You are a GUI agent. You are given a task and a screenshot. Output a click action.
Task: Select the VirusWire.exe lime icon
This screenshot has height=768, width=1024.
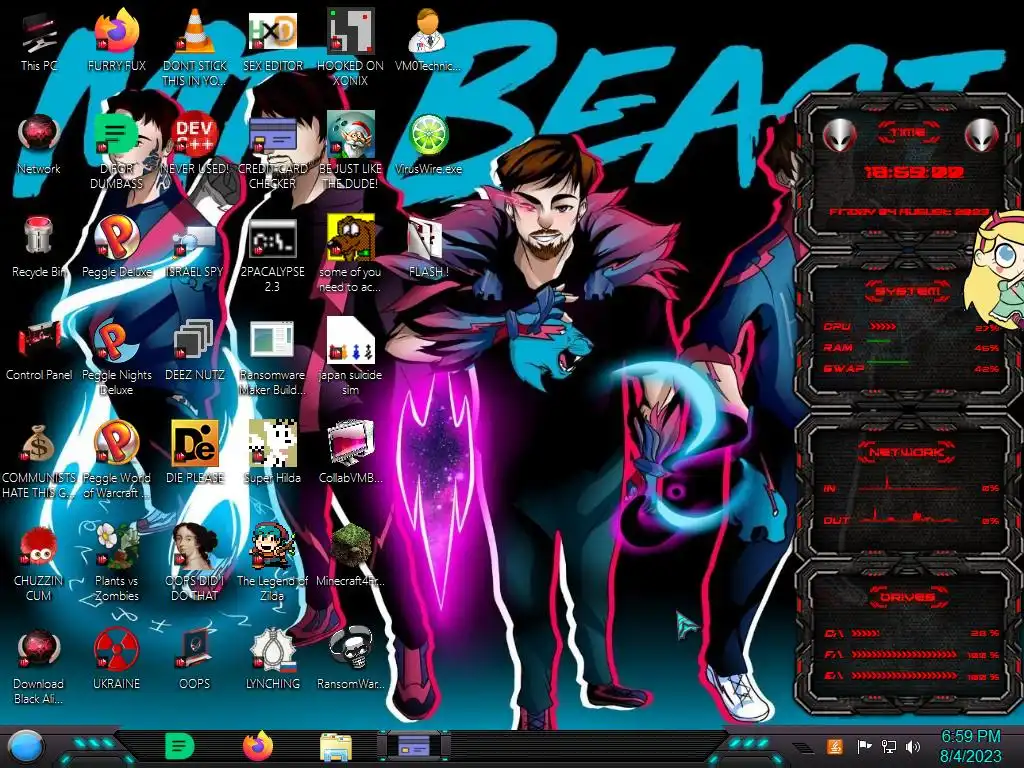(428, 145)
